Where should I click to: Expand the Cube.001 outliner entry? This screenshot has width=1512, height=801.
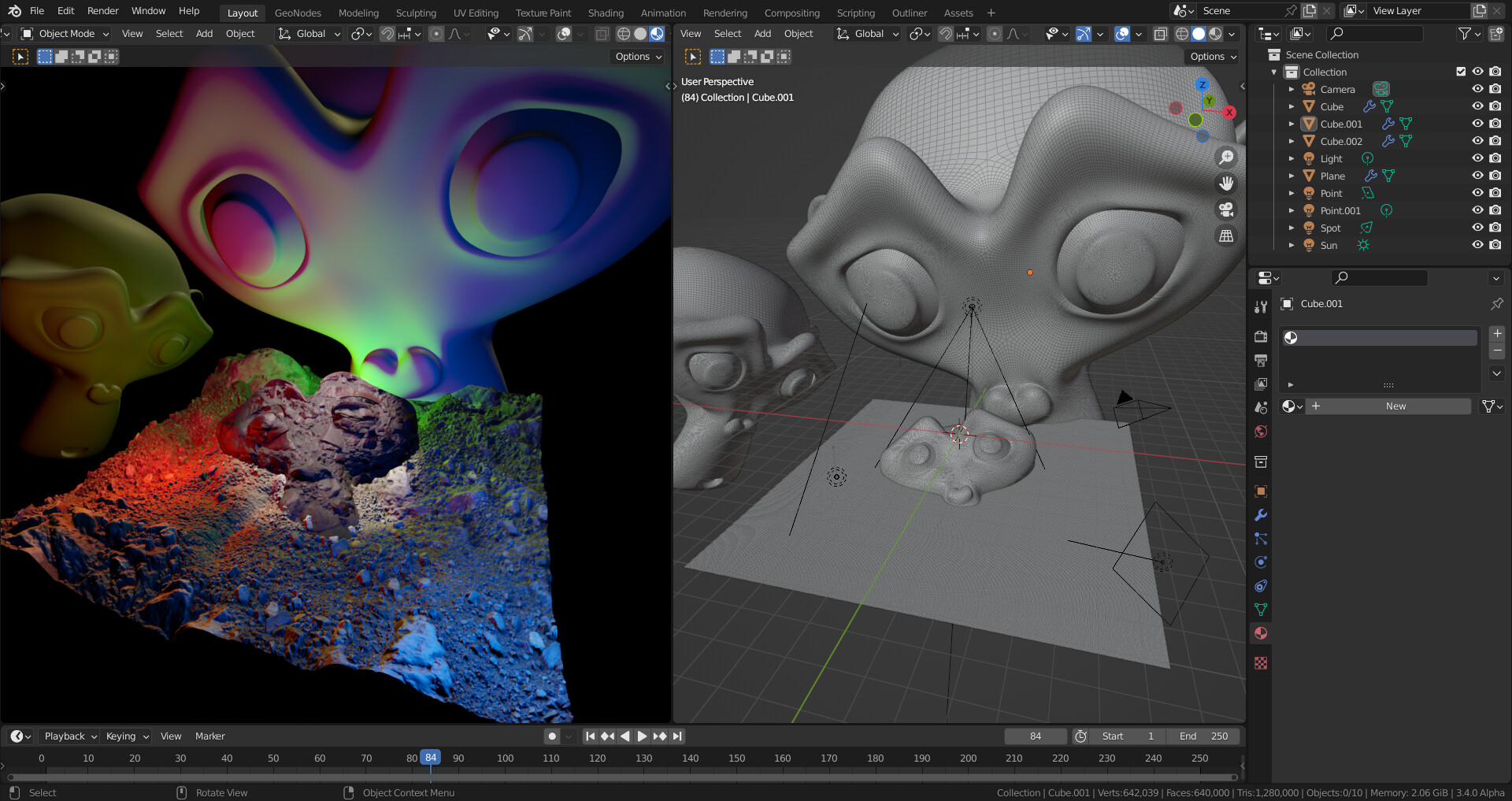1291,124
